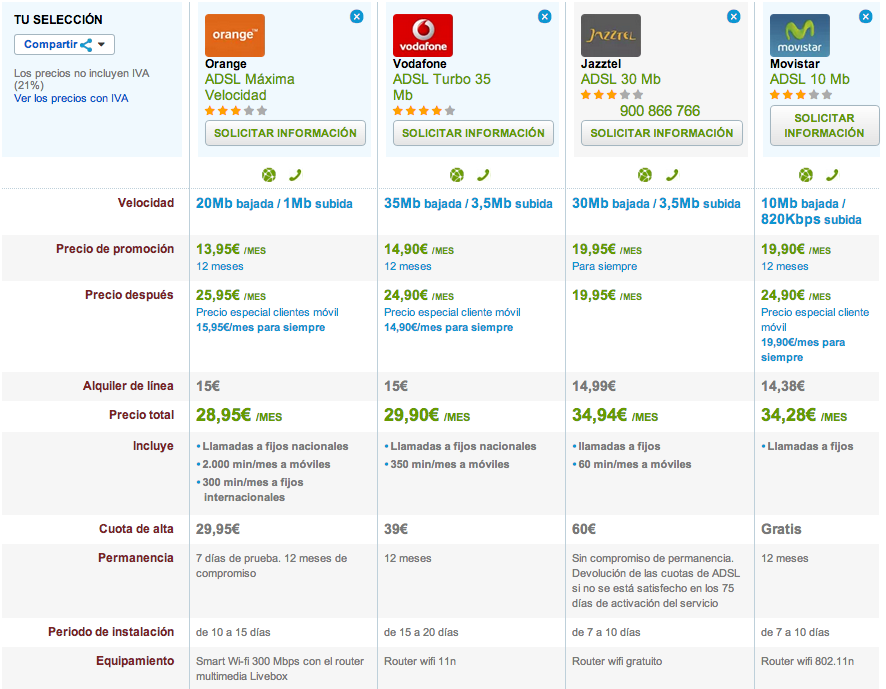Open the ADSL Máxima Velocidad plan link

[x=250, y=87]
